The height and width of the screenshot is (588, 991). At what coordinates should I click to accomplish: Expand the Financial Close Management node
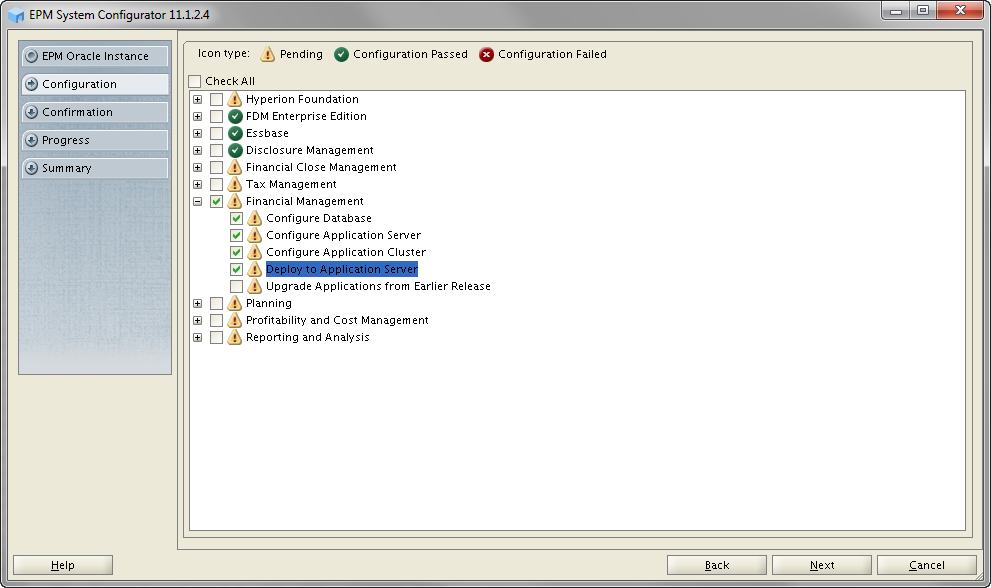(x=197, y=168)
